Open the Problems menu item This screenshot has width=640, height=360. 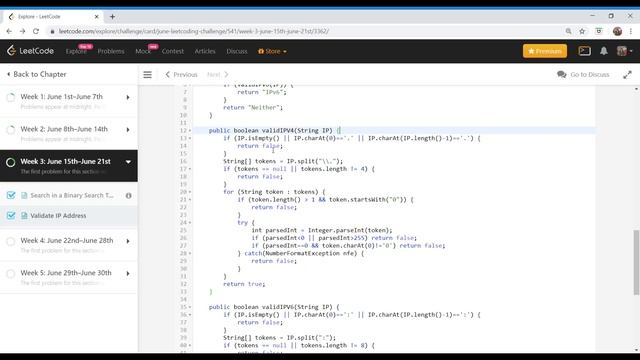click(111, 51)
